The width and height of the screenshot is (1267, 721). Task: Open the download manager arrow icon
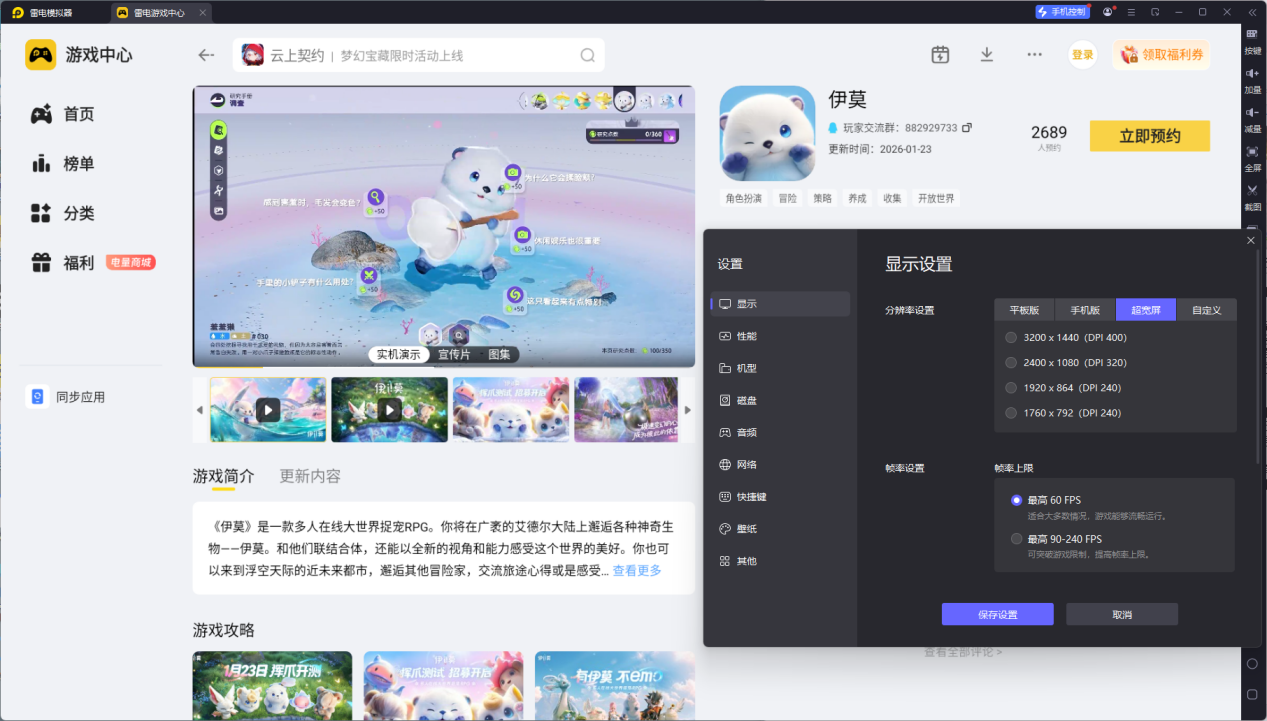point(987,55)
